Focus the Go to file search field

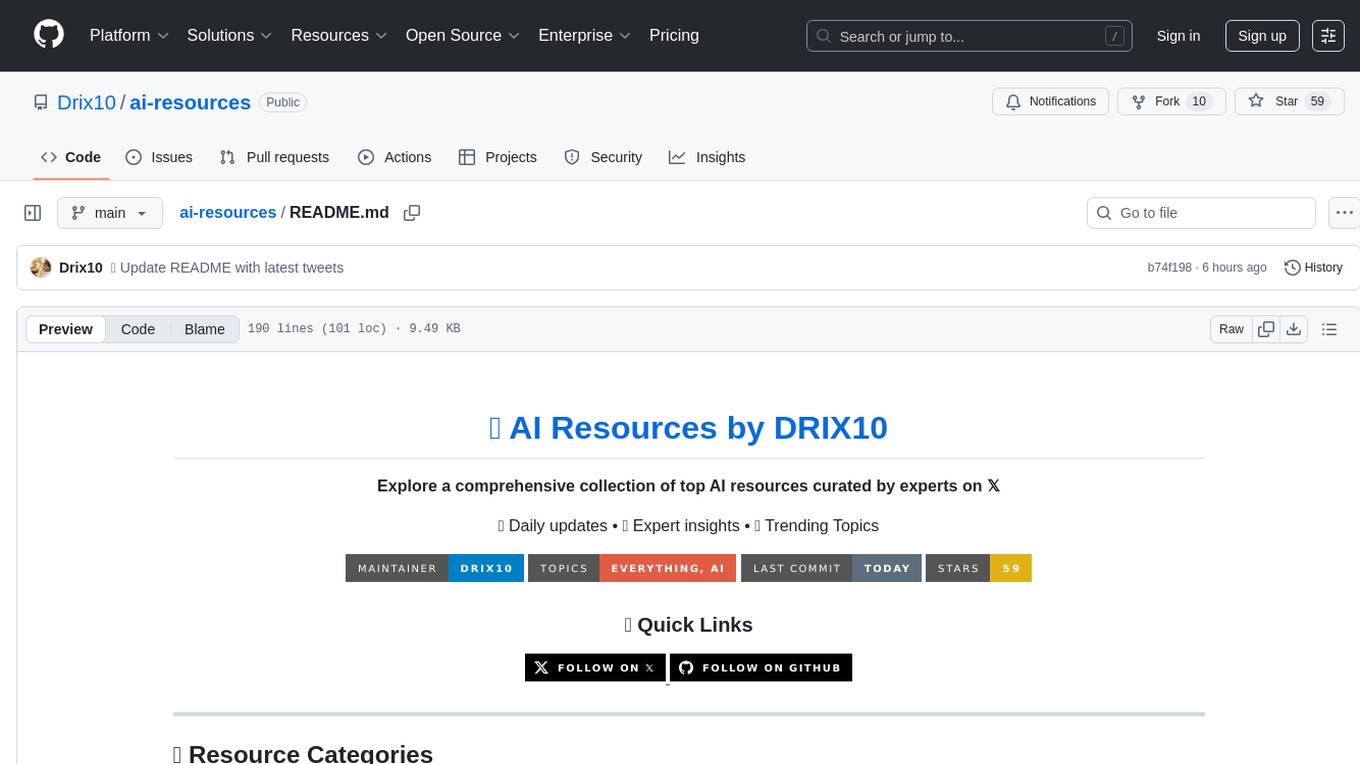[1201, 213]
